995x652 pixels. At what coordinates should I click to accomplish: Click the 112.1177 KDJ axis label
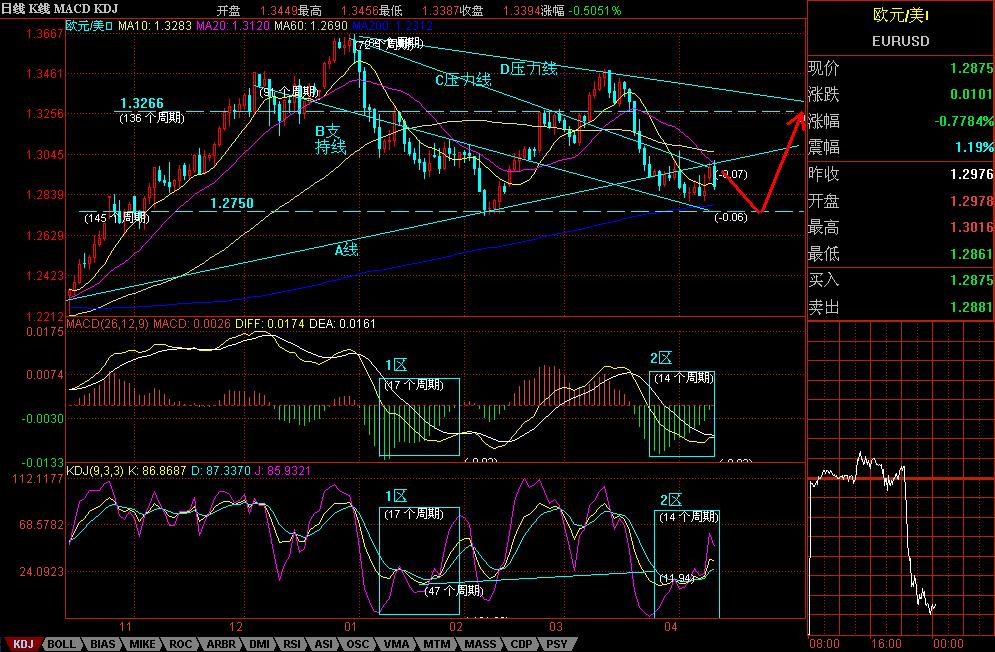coord(37,479)
